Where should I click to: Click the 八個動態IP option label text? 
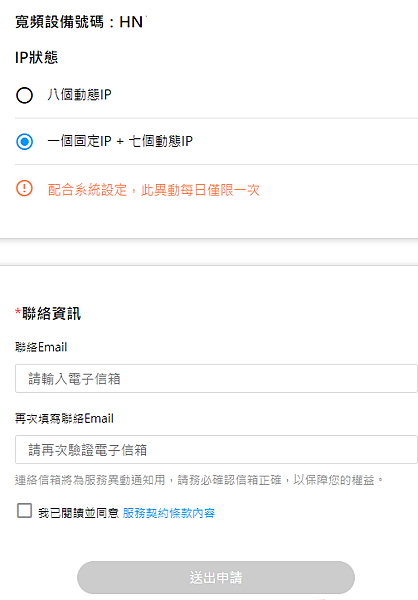click(79, 95)
